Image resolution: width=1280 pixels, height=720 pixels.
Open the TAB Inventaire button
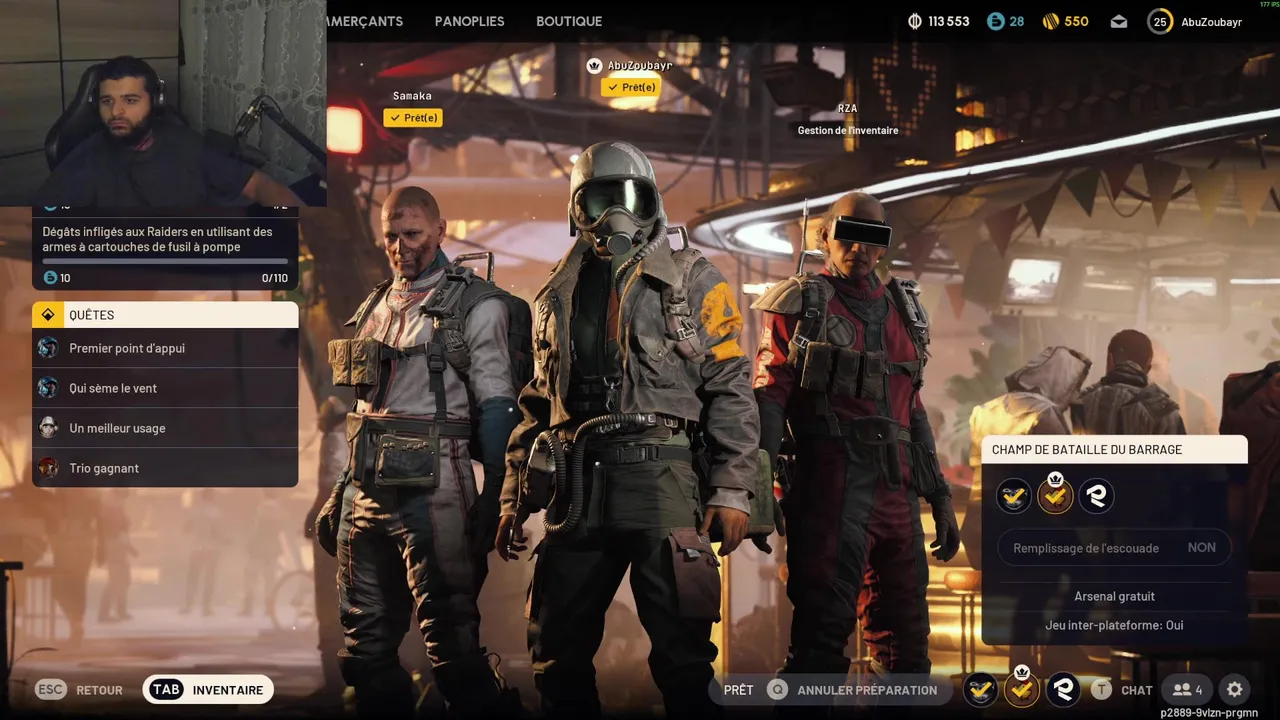tap(208, 690)
